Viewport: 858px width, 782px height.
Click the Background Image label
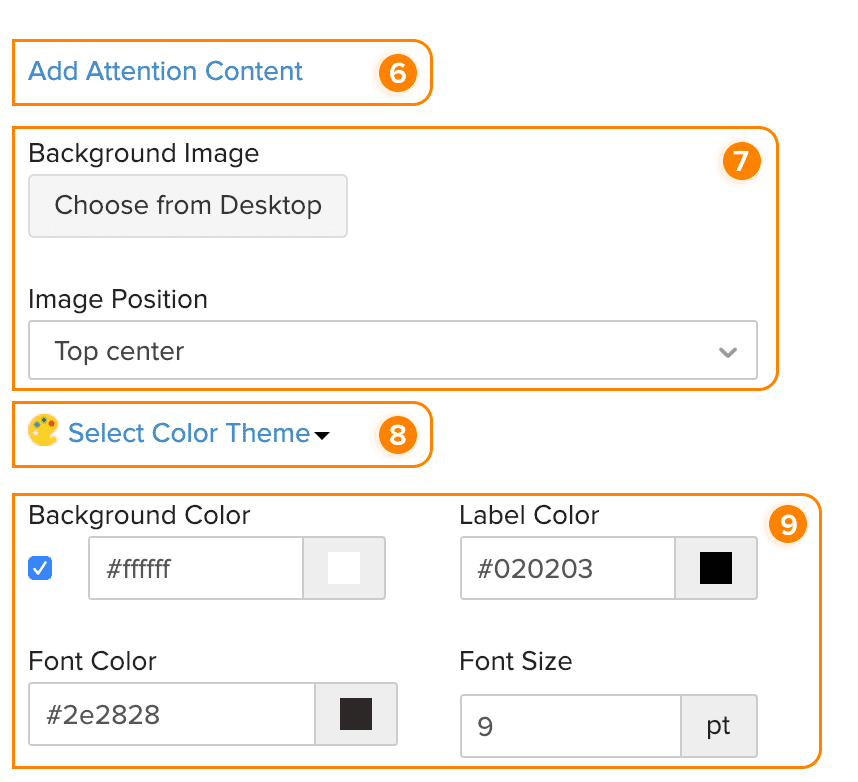coord(144,153)
